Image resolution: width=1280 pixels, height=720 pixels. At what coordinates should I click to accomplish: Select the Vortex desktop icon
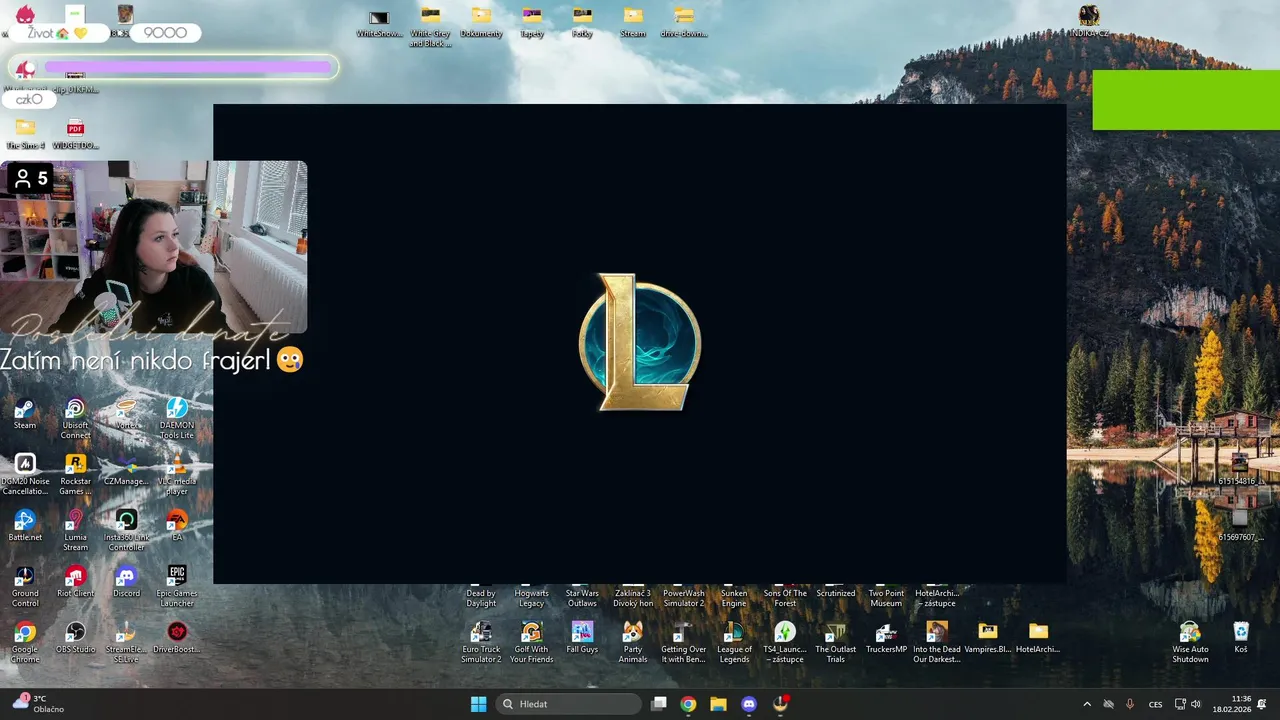[126, 414]
